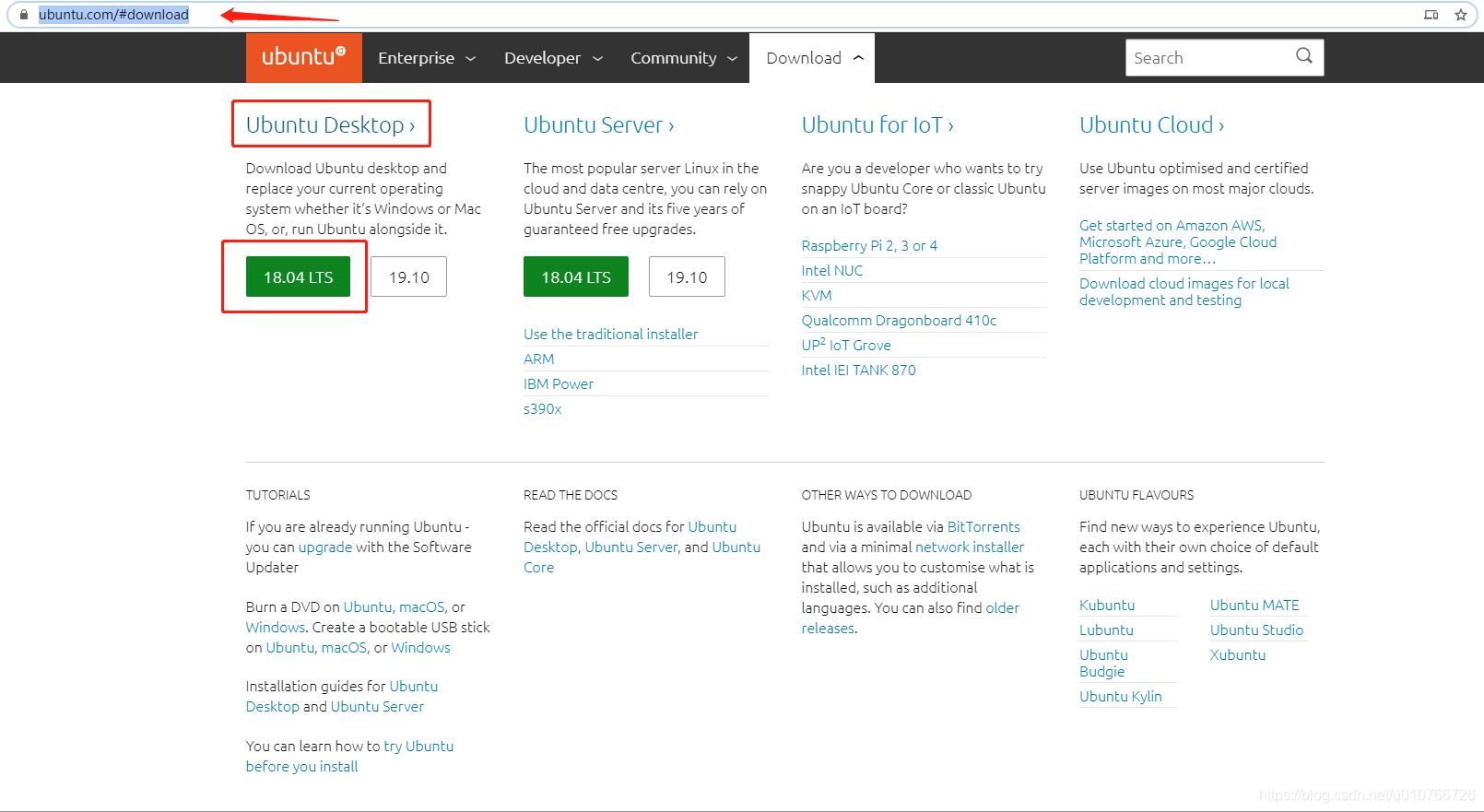Open the Ubuntu Desktop heading link
The height and width of the screenshot is (812, 1484).
point(330,124)
